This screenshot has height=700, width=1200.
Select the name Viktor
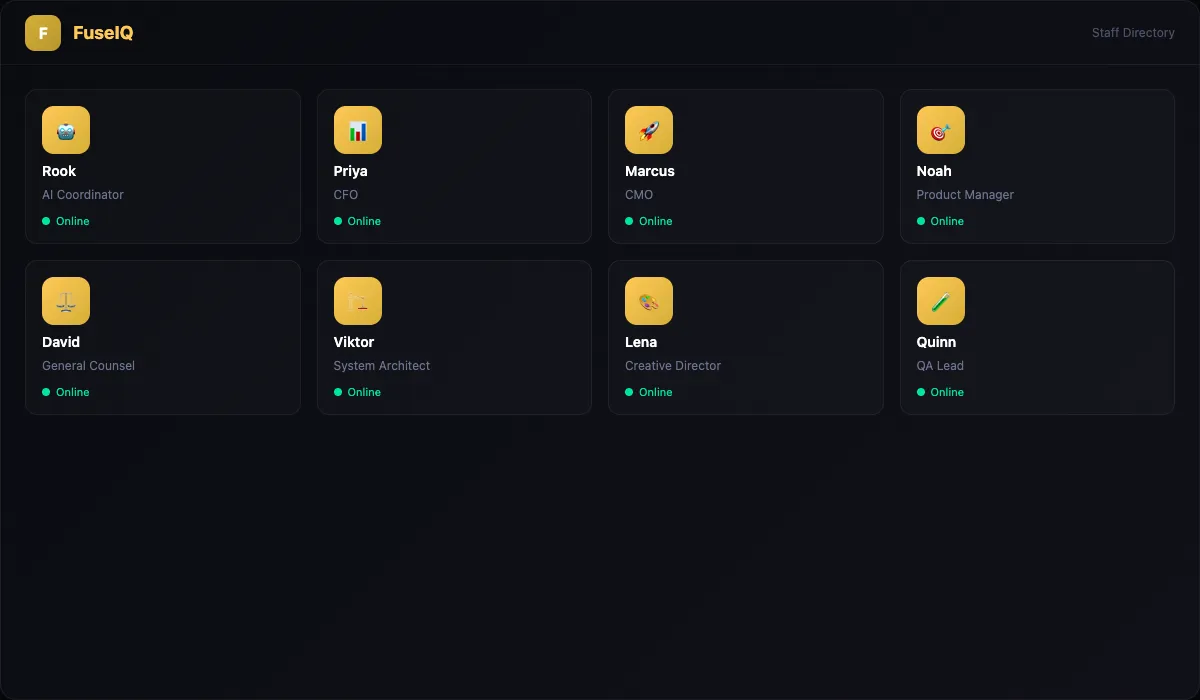[x=354, y=342]
